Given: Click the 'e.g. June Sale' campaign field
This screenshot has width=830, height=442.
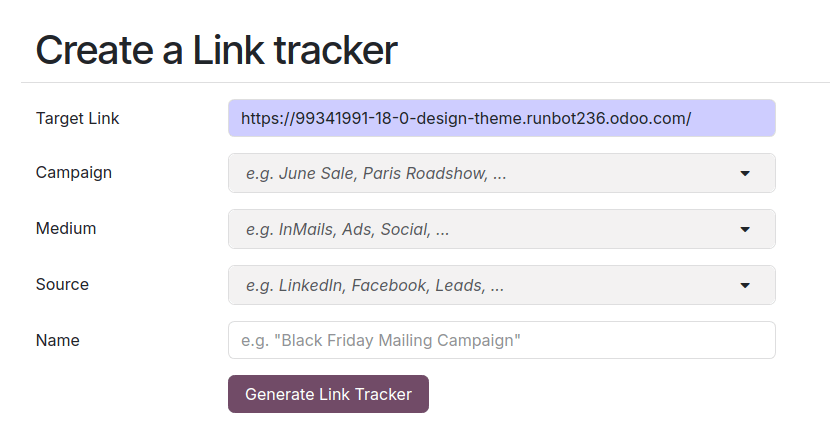Looking at the screenshot, I should point(300,173).
